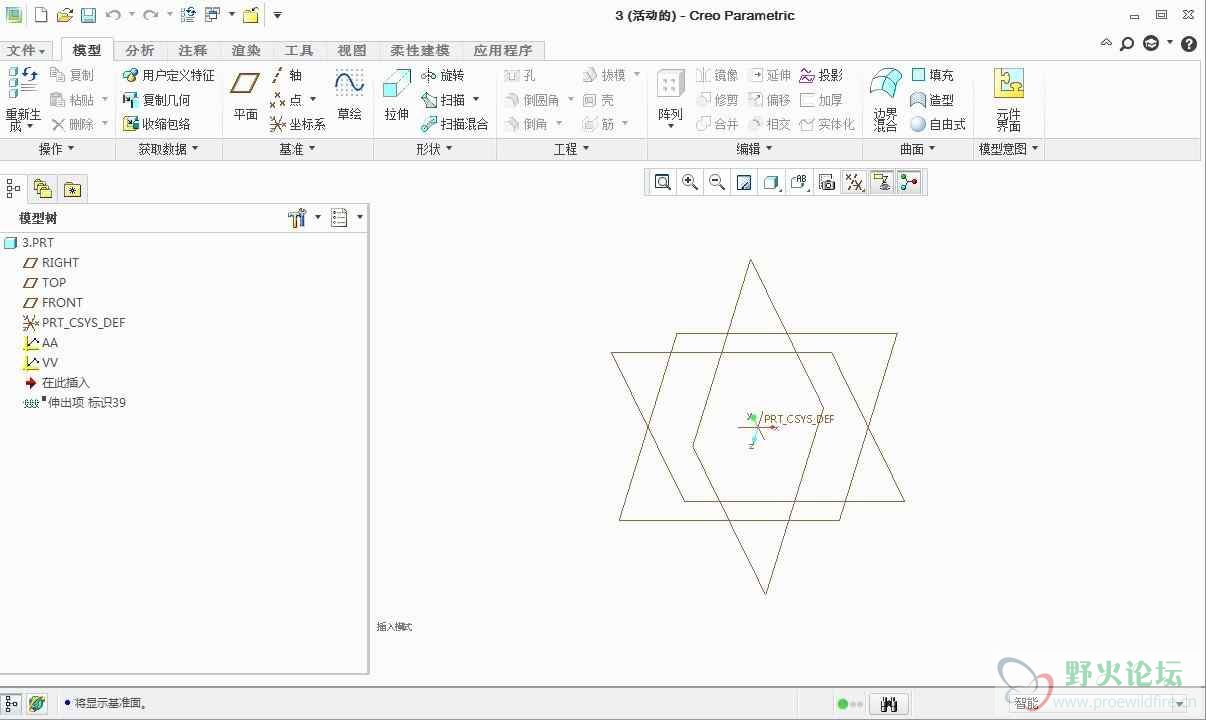Click the Fill (填充) surface tool

(933, 75)
